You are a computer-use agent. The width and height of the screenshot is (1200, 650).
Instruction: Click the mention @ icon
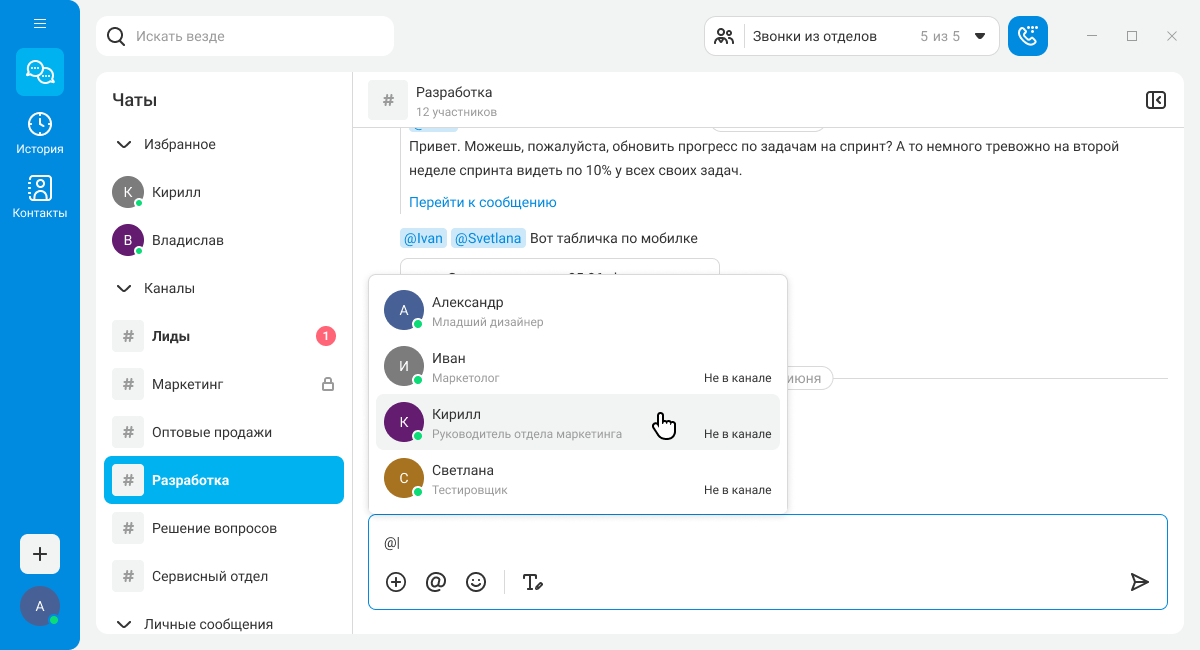coord(436,582)
